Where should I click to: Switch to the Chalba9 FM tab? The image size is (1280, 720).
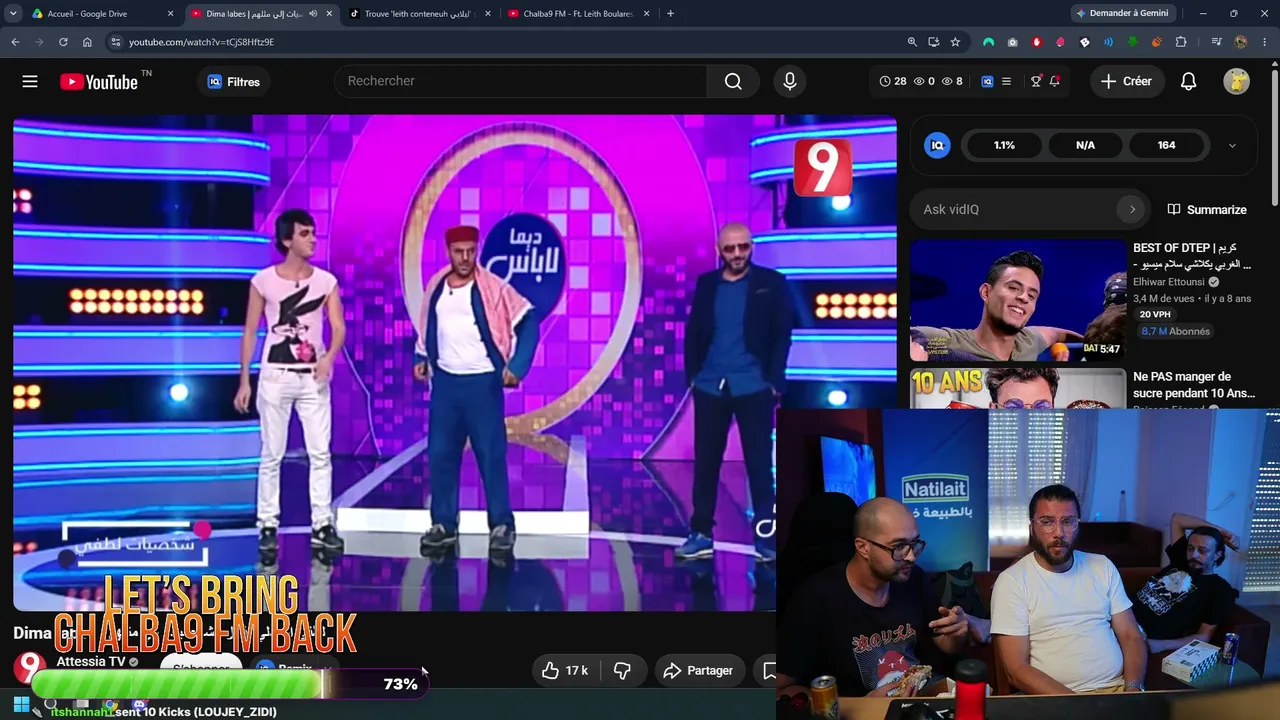576,14
